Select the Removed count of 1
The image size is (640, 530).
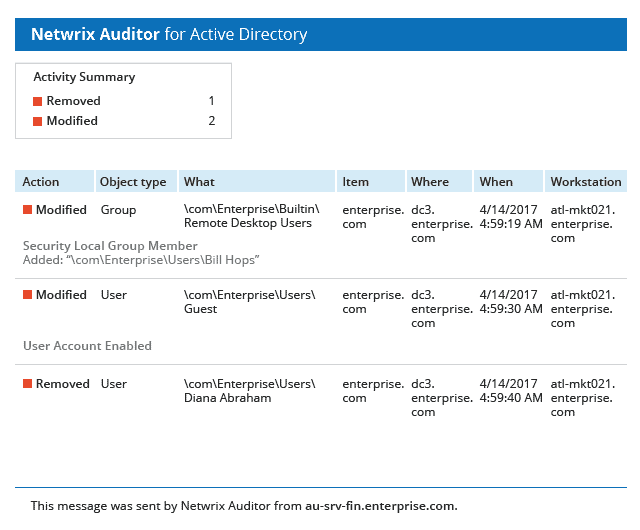point(211,101)
